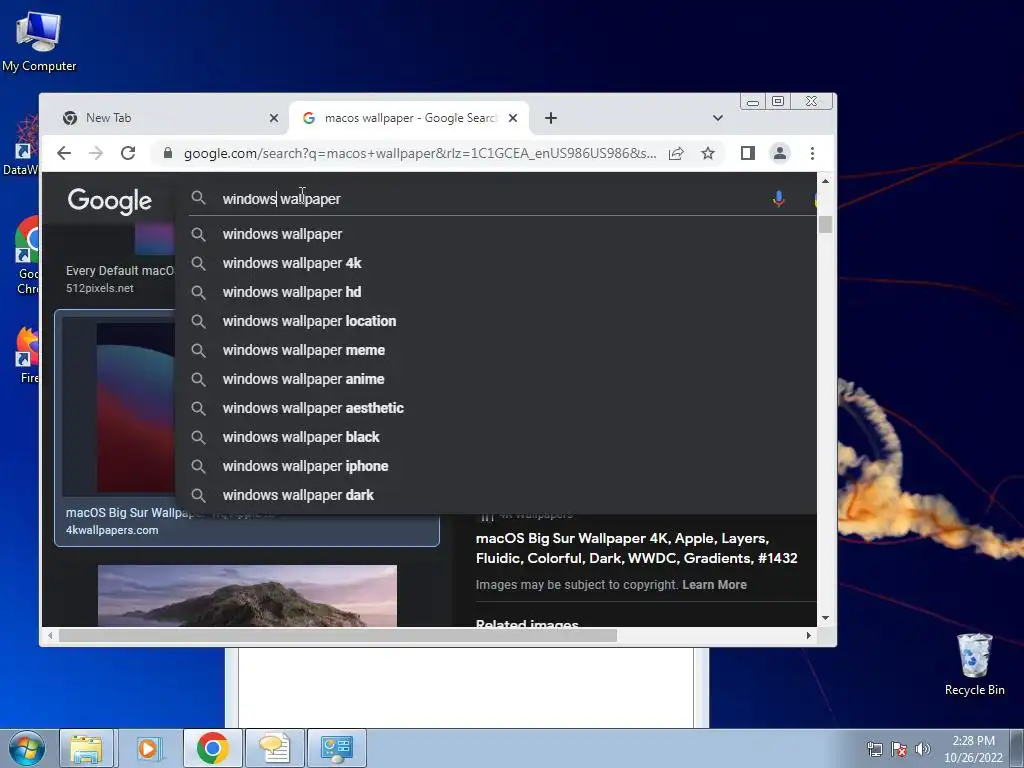Click the horizontal scrollbar left arrow

click(x=50, y=635)
